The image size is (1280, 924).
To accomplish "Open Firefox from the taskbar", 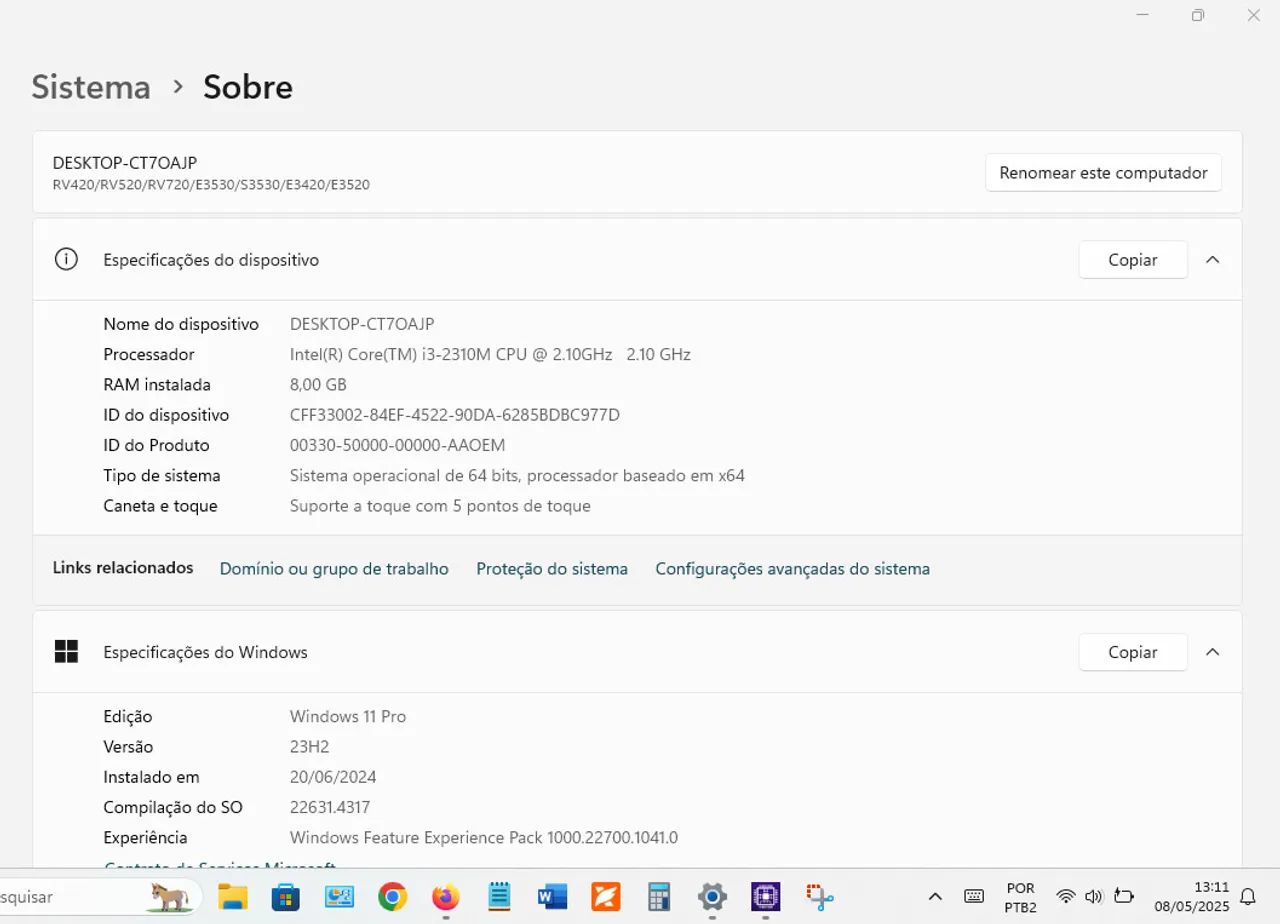I will [446, 896].
